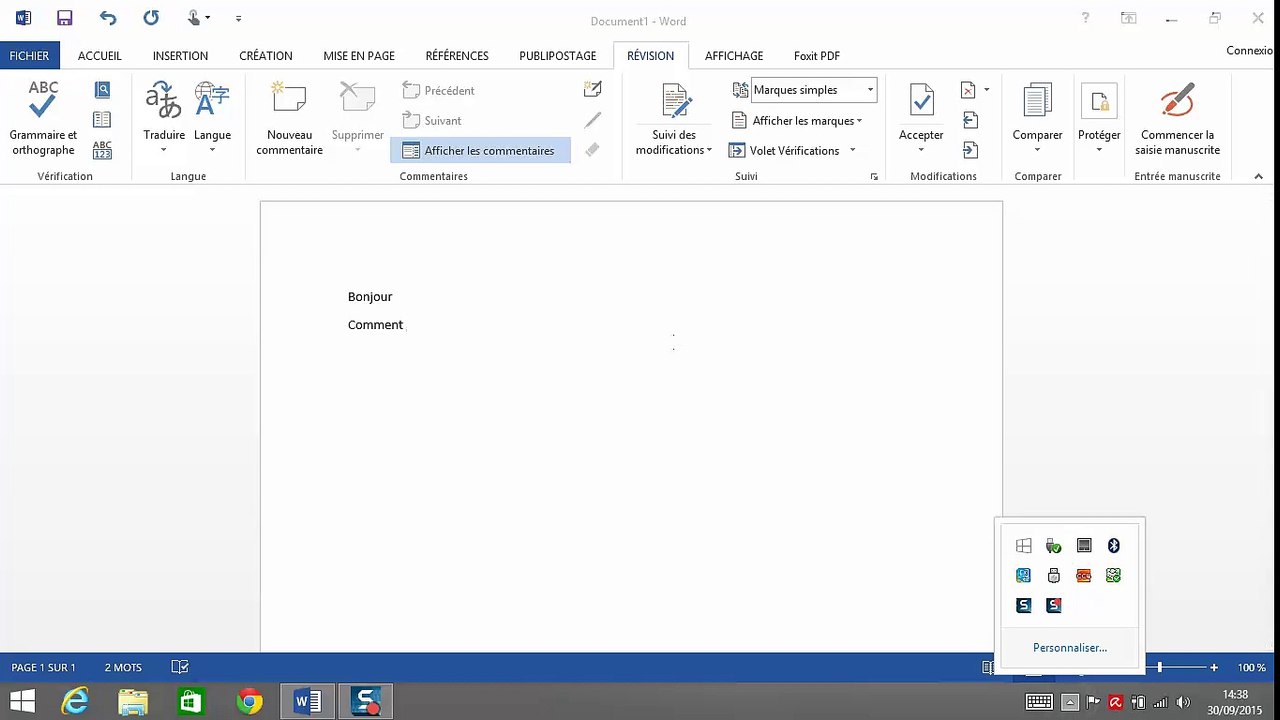
Task: Open the Suivi des modifications dropdown arrow
Action: (709, 150)
